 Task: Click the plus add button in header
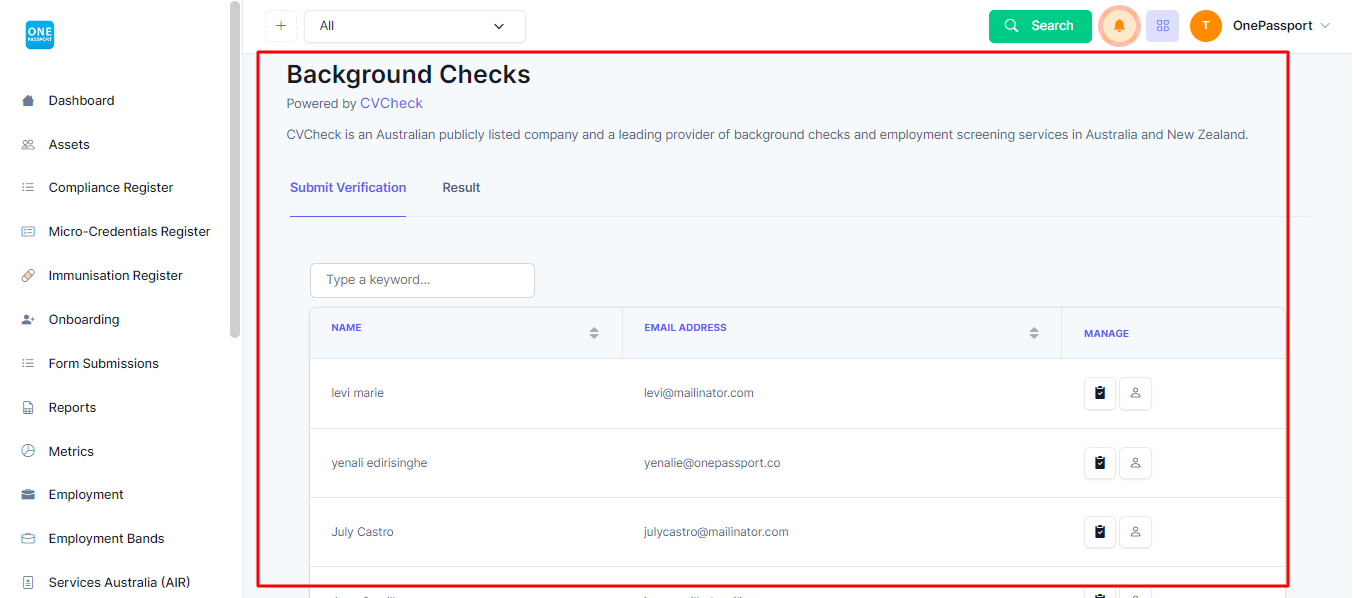[x=281, y=26]
